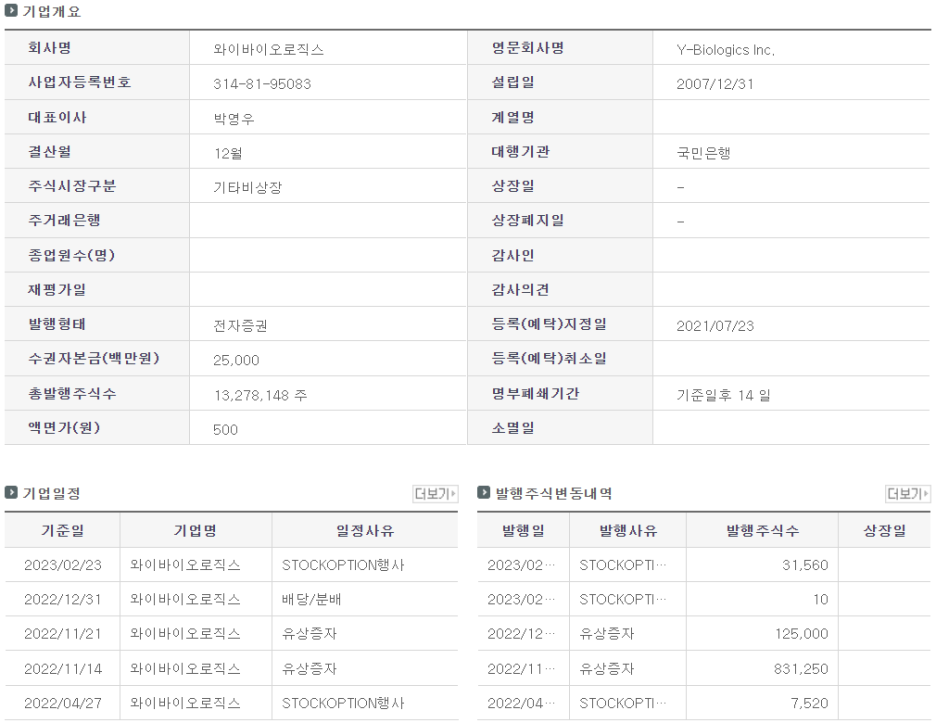Viewport: 936px width, 723px height.
Task: Click the agent institution 국민은행
Action: tap(703, 153)
